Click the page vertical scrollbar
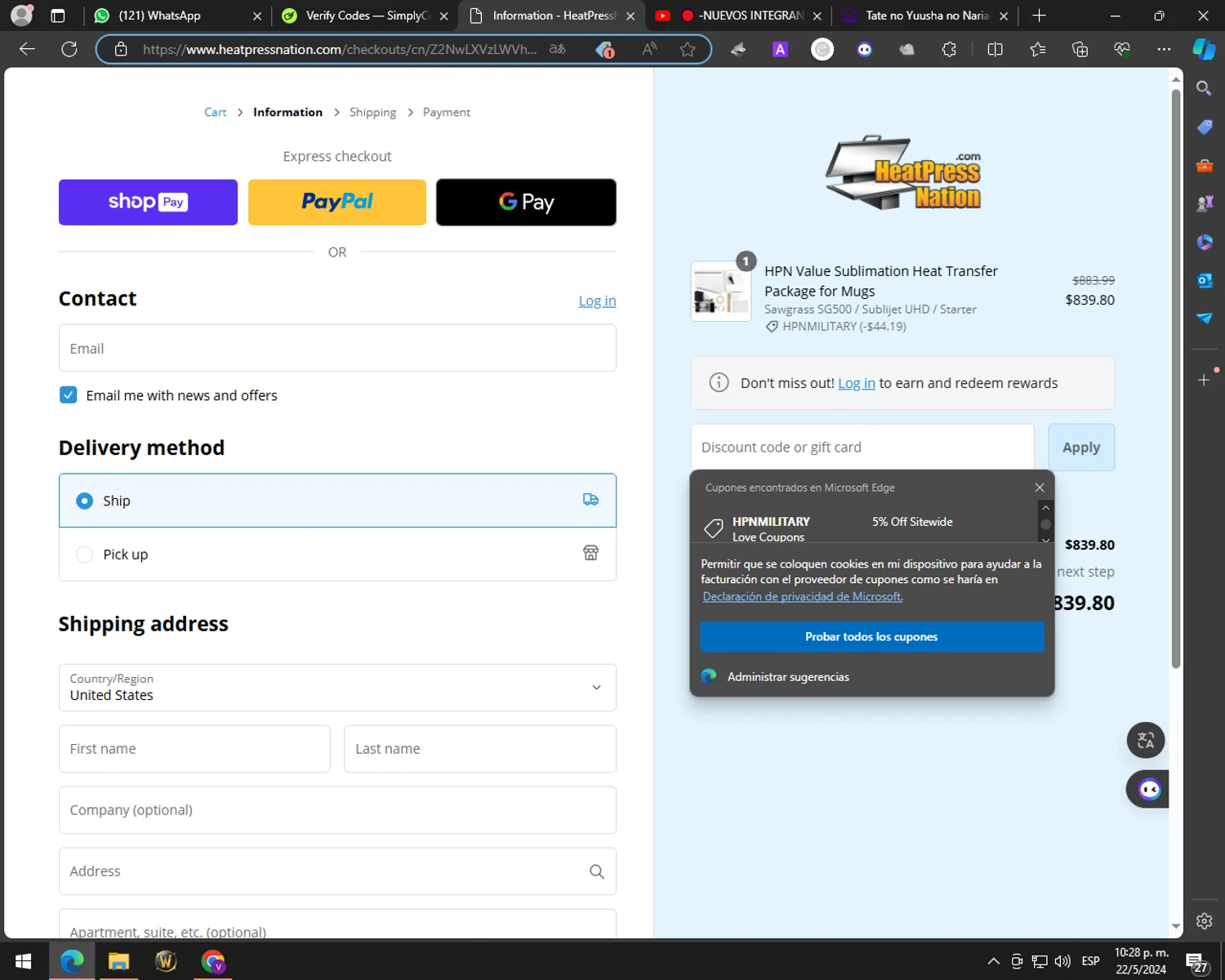1225x980 pixels. pyautogui.click(x=1176, y=377)
